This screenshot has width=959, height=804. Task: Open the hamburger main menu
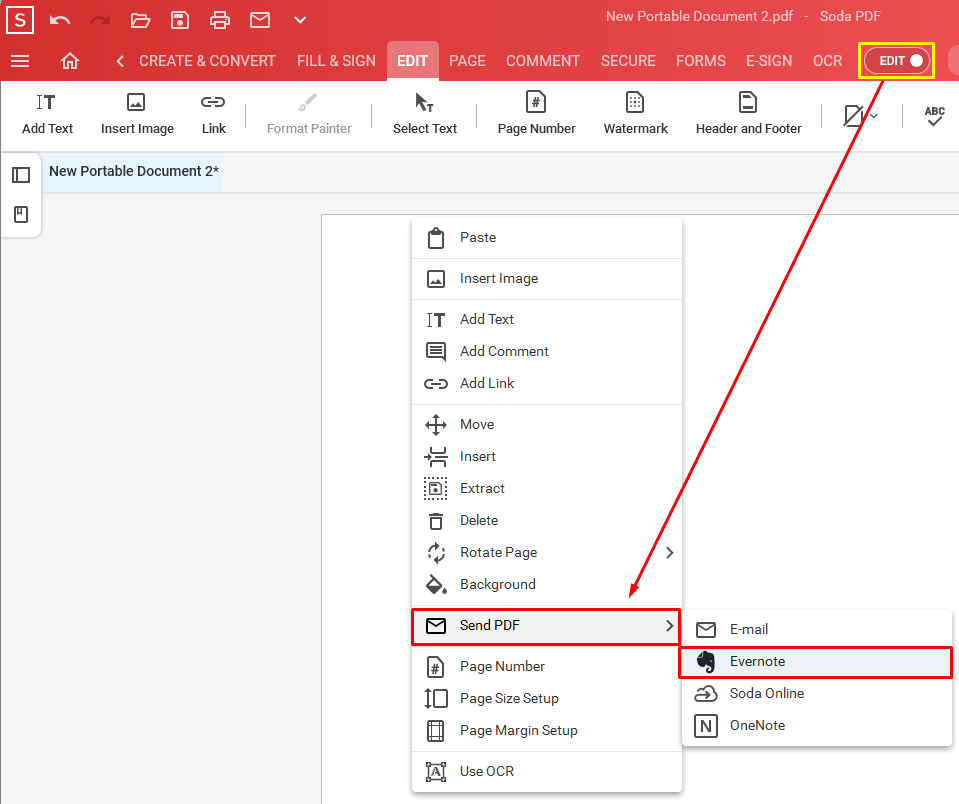20,61
